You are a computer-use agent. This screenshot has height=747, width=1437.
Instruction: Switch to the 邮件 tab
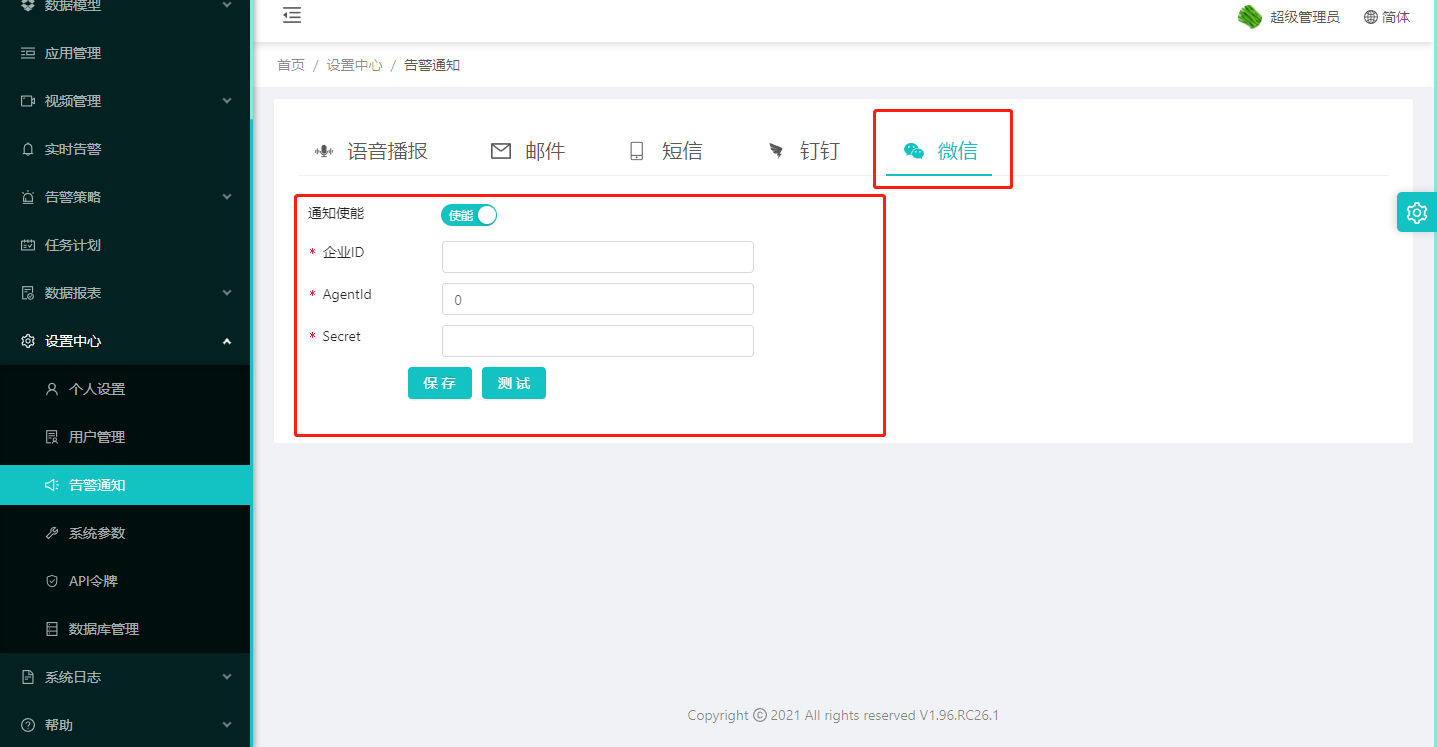528,151
